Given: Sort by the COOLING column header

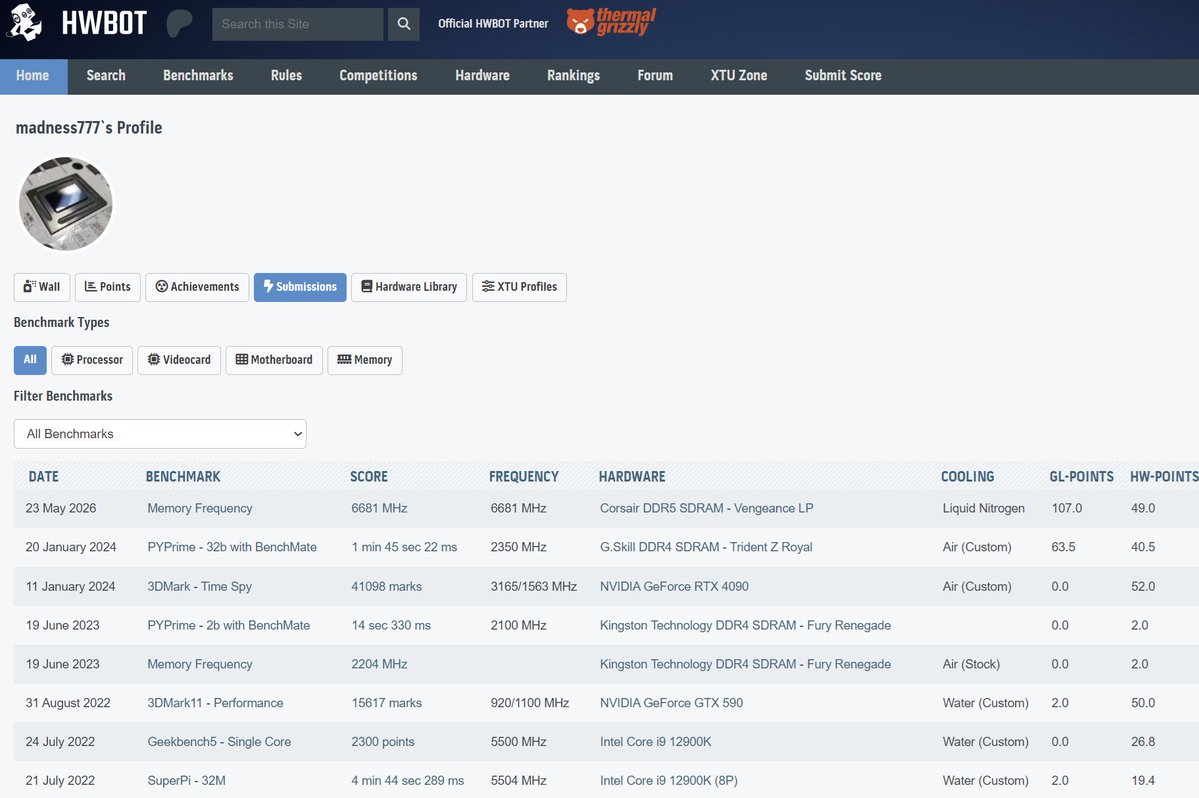Looking at the screenshot, I should [967, 476].
